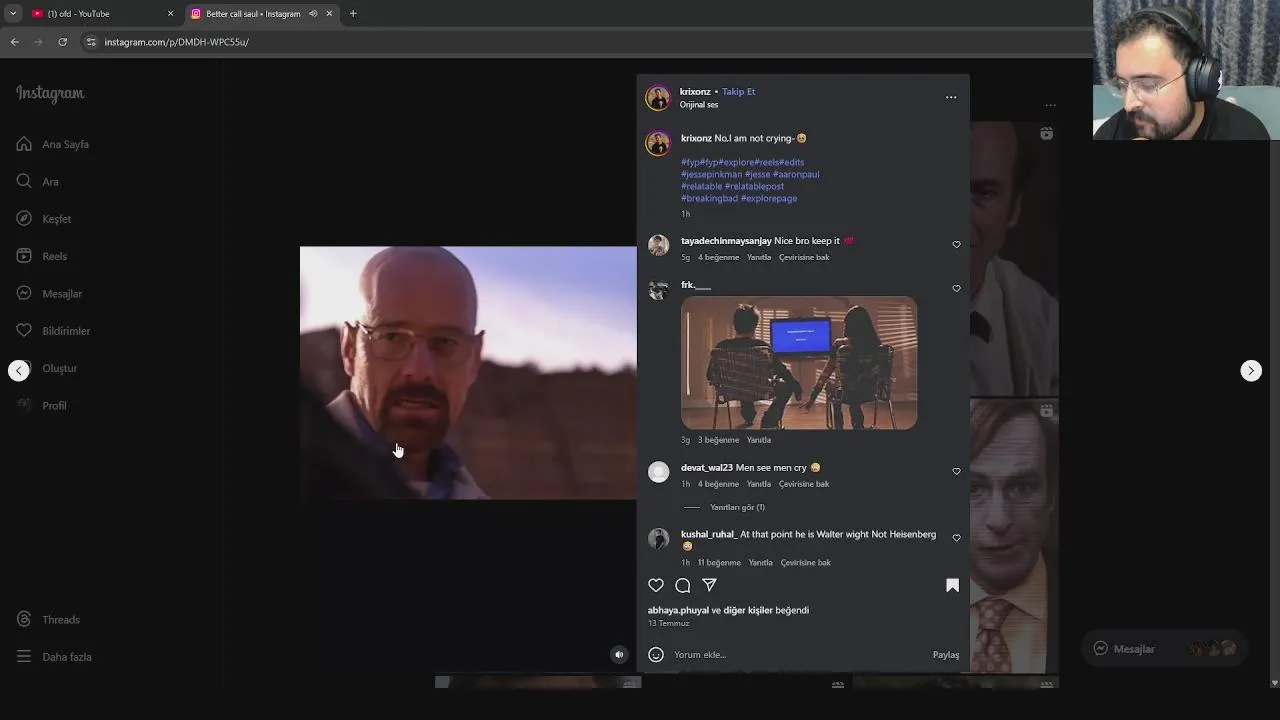This screenshot has height=720, width=1280.
Task: Open diğer kişiler likes list
Action: 748,610
